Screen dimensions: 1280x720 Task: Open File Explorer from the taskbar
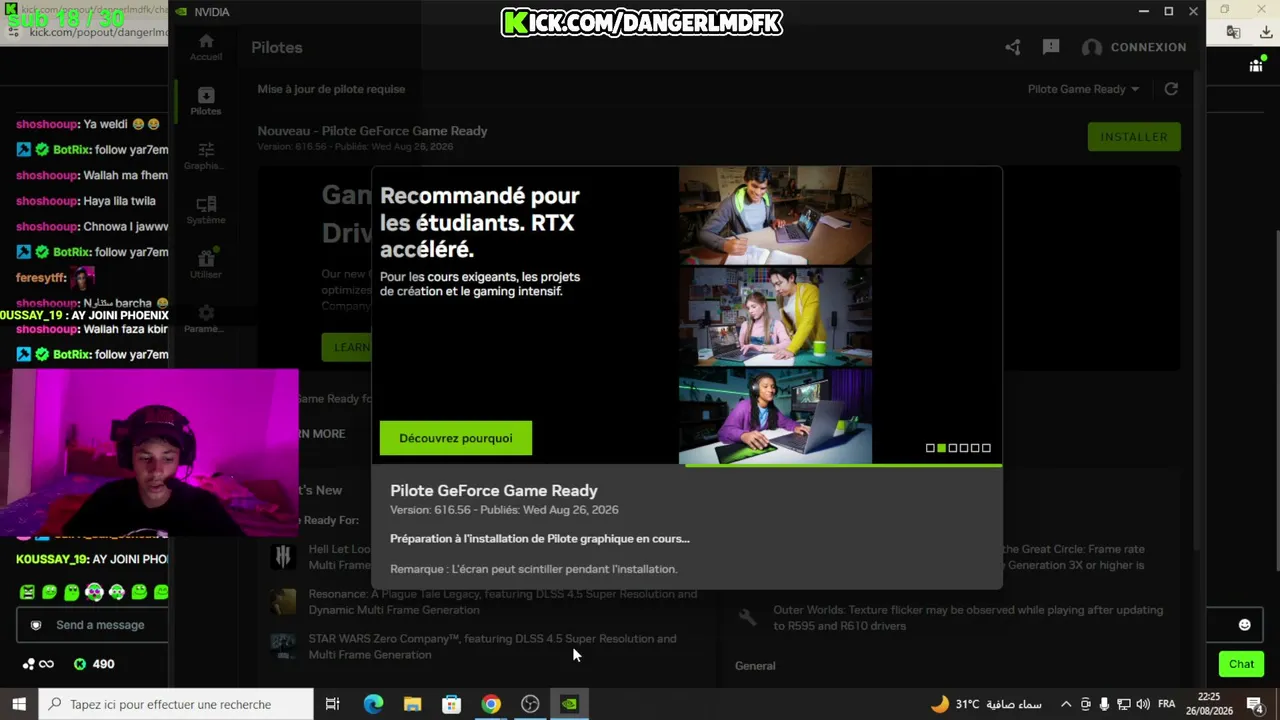click(x=412, y=704)
